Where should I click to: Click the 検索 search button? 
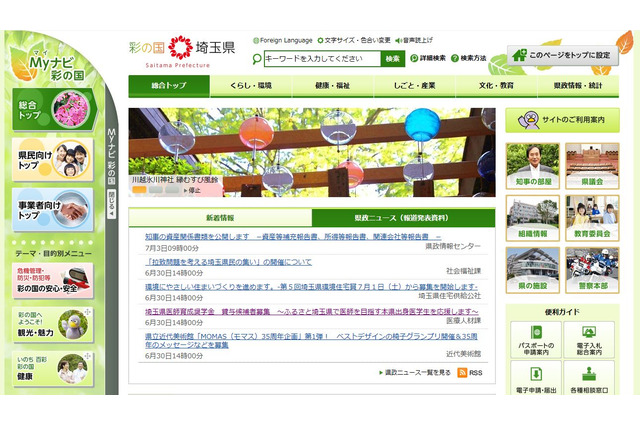tap(393, 59)
